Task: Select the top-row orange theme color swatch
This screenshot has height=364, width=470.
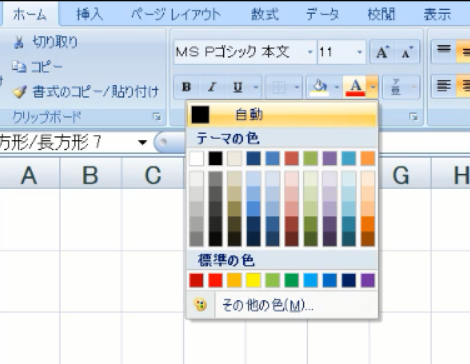Action: coord(368,158)
